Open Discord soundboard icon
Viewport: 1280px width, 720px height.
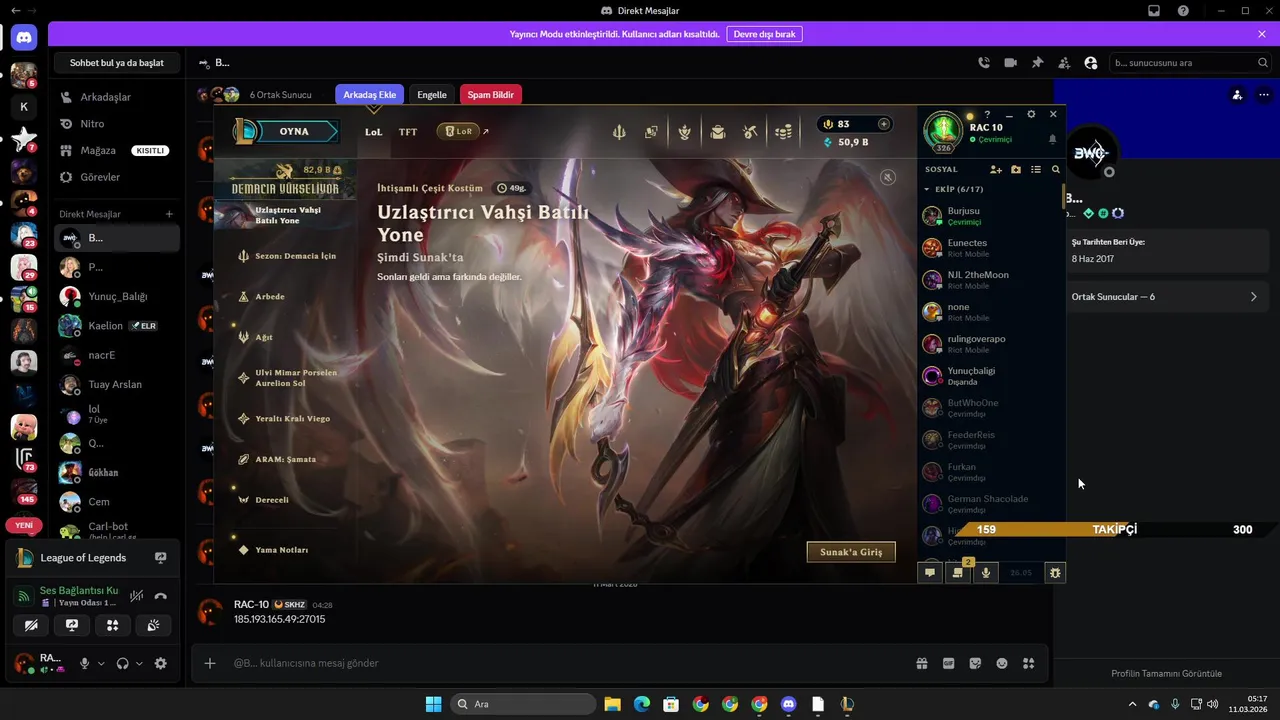153,625
